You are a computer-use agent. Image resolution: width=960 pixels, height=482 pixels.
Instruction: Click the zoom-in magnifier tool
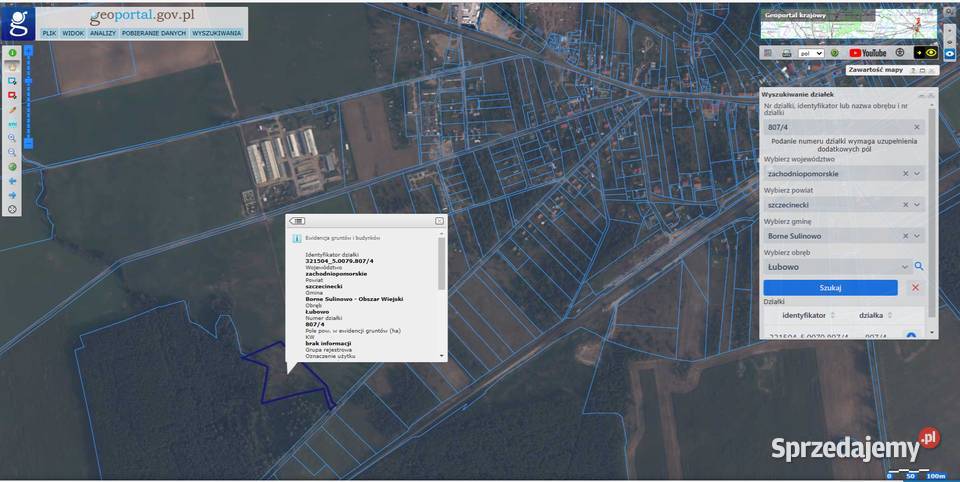(12, 138)
